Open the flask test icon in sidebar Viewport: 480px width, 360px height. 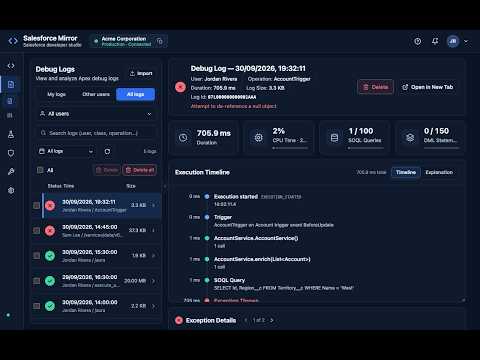[11, 134]
